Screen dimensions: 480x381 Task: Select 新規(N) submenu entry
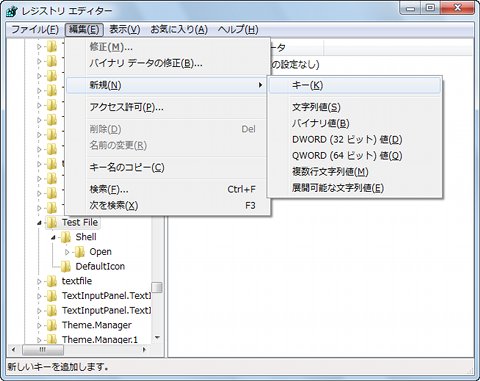click(x=168, y=85)
